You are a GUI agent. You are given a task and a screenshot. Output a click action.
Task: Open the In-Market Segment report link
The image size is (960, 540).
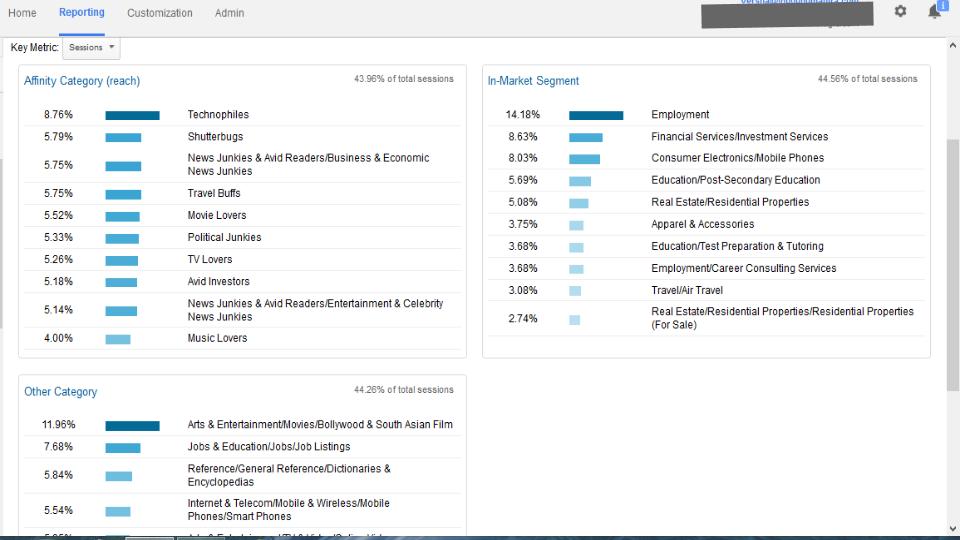[x=533, y=81]
